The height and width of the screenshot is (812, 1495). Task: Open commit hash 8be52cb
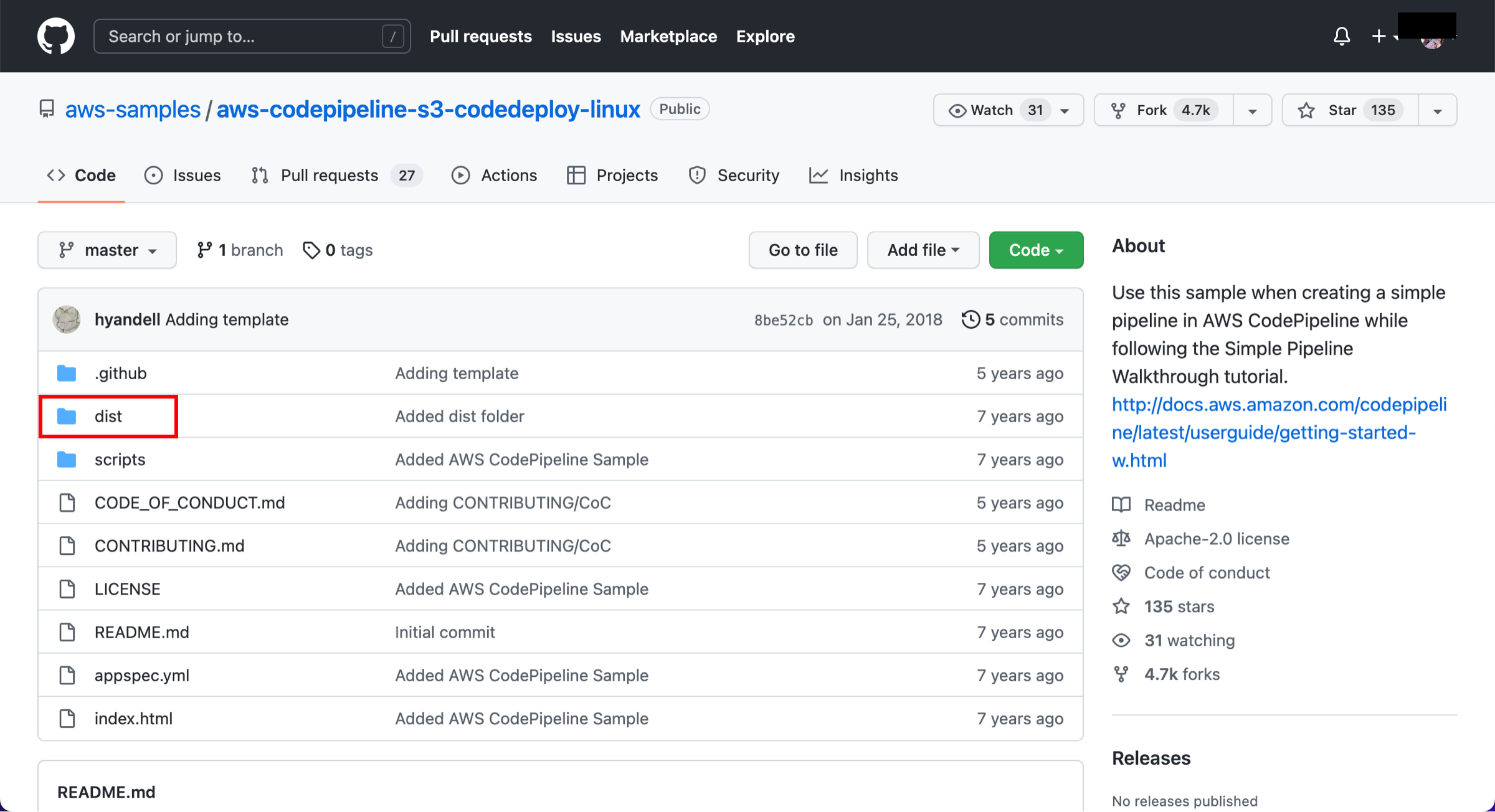coord(783,320)
